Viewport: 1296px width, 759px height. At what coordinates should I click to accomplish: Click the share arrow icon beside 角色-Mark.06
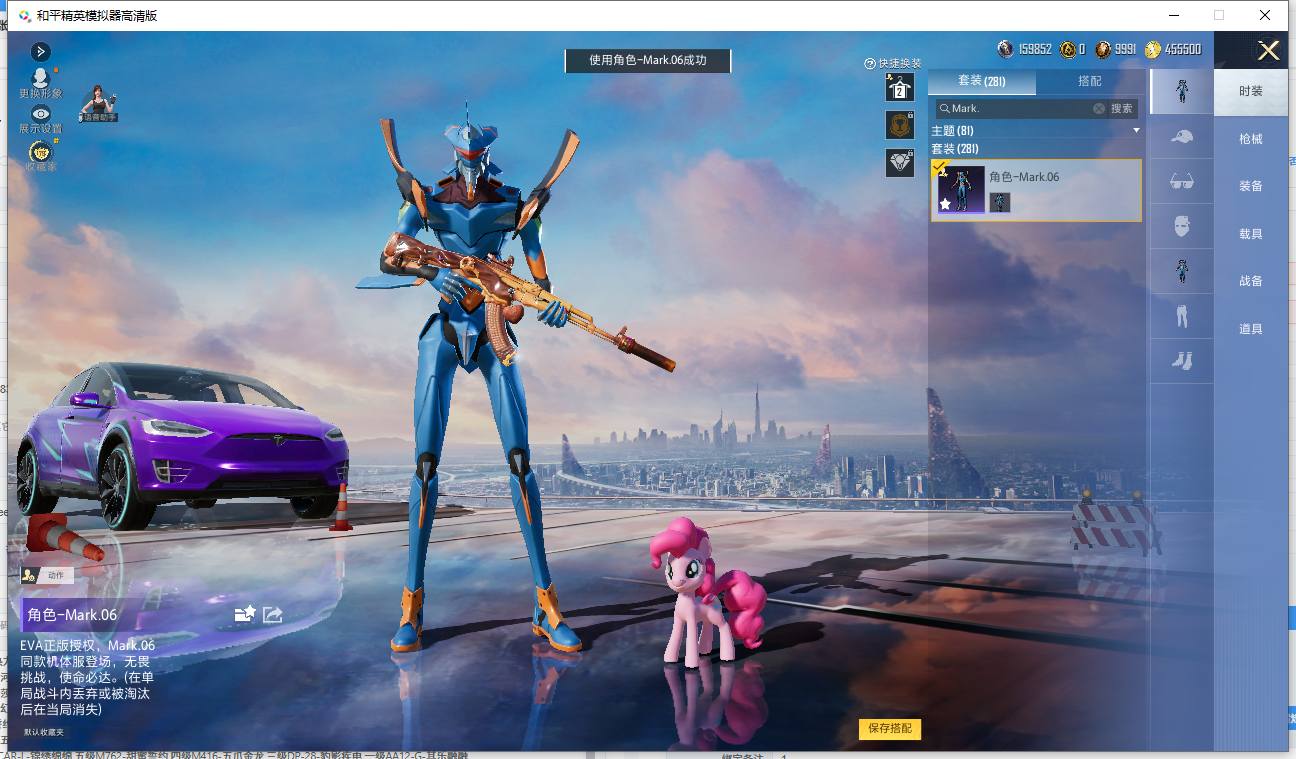coord(272,614)
